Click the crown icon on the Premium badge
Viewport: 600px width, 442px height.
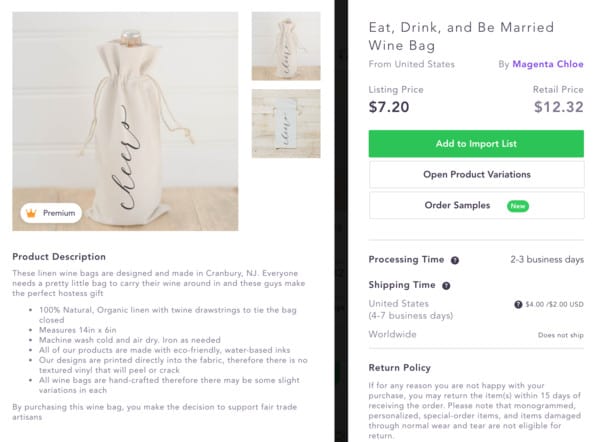tap(31, 213)
